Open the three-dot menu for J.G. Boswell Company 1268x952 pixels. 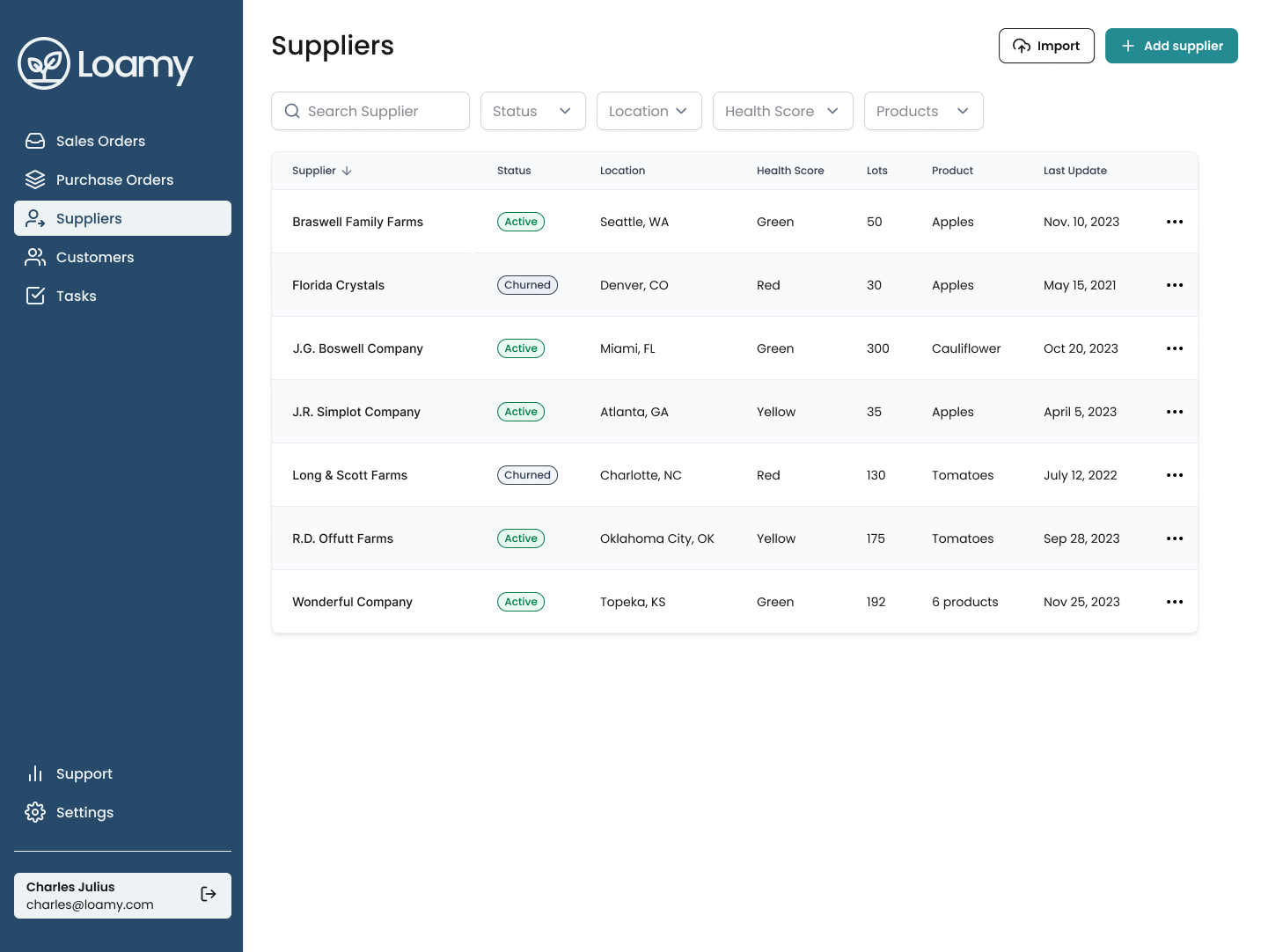click(x=1175, y=348)
